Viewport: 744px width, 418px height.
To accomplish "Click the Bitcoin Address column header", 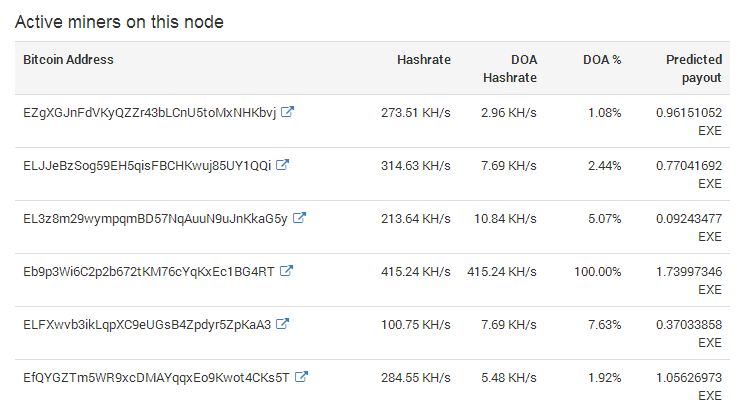I will [68, 60].
